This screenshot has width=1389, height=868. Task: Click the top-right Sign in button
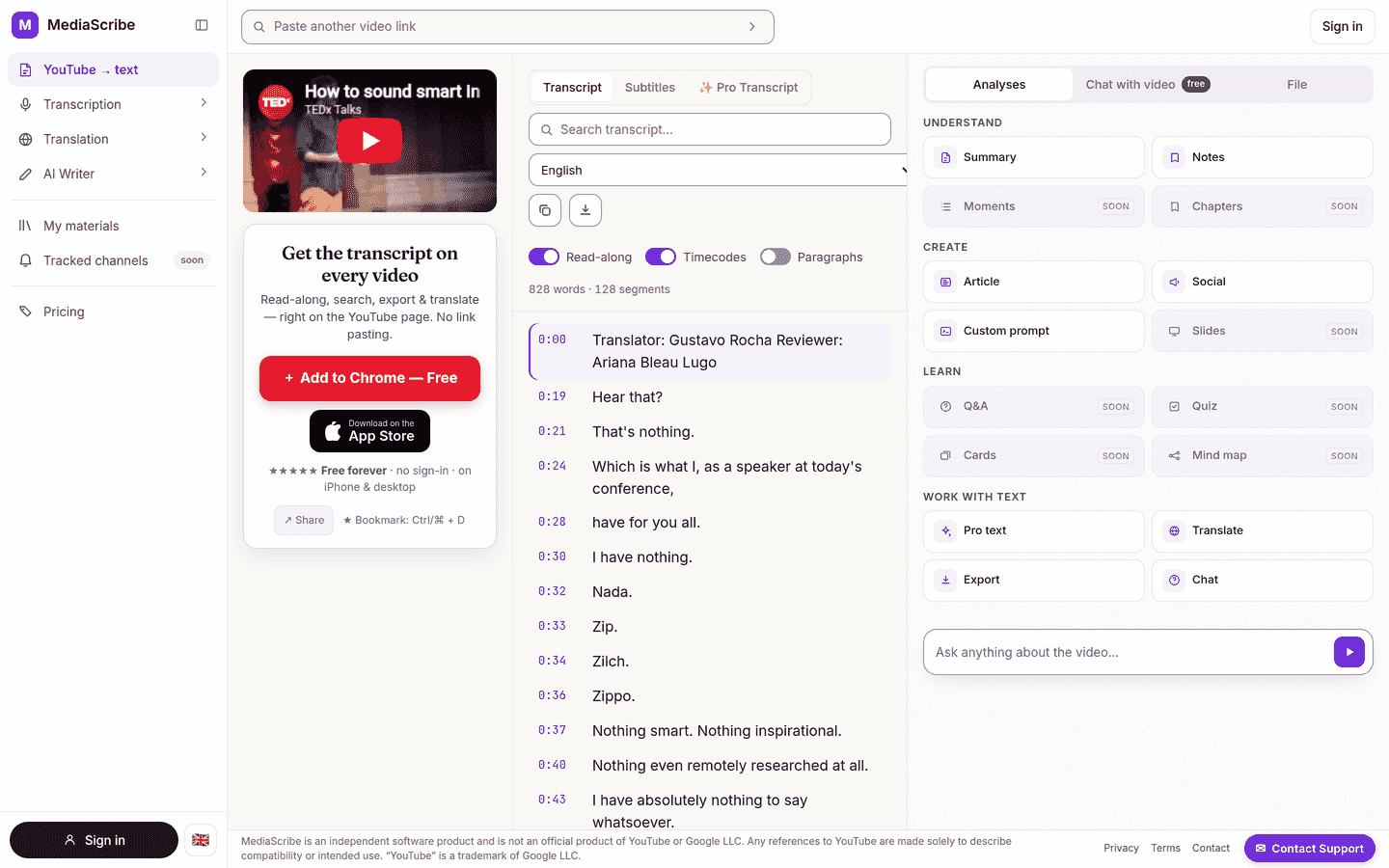[1342, 27]
